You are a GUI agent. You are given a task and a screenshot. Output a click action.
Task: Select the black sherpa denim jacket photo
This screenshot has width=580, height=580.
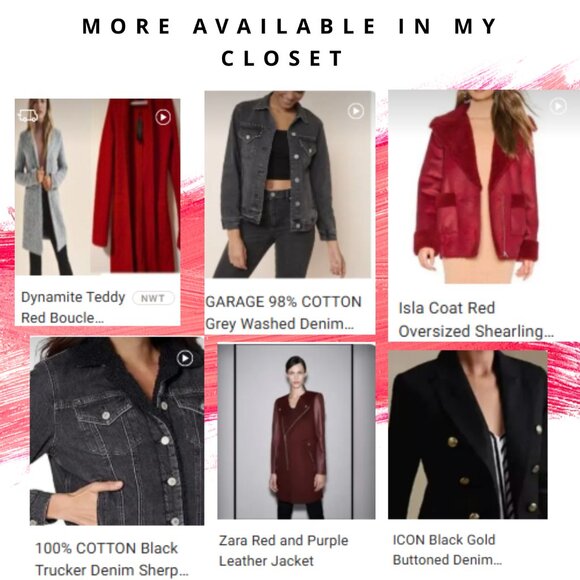[117, 431]
